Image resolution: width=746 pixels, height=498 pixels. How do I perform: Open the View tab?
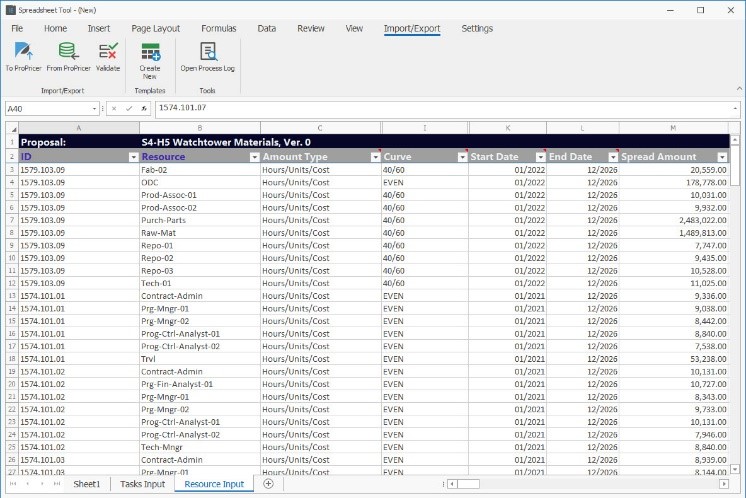point(354,29)
